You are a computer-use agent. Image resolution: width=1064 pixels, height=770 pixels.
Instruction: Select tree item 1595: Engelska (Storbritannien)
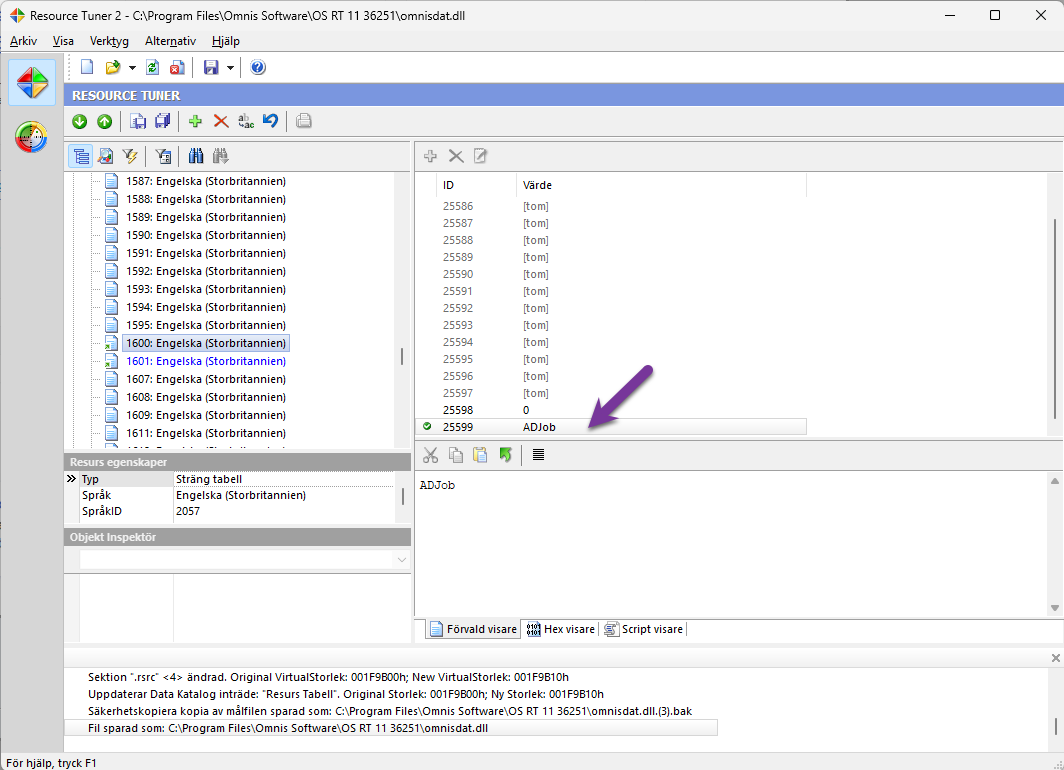(206, 325)
